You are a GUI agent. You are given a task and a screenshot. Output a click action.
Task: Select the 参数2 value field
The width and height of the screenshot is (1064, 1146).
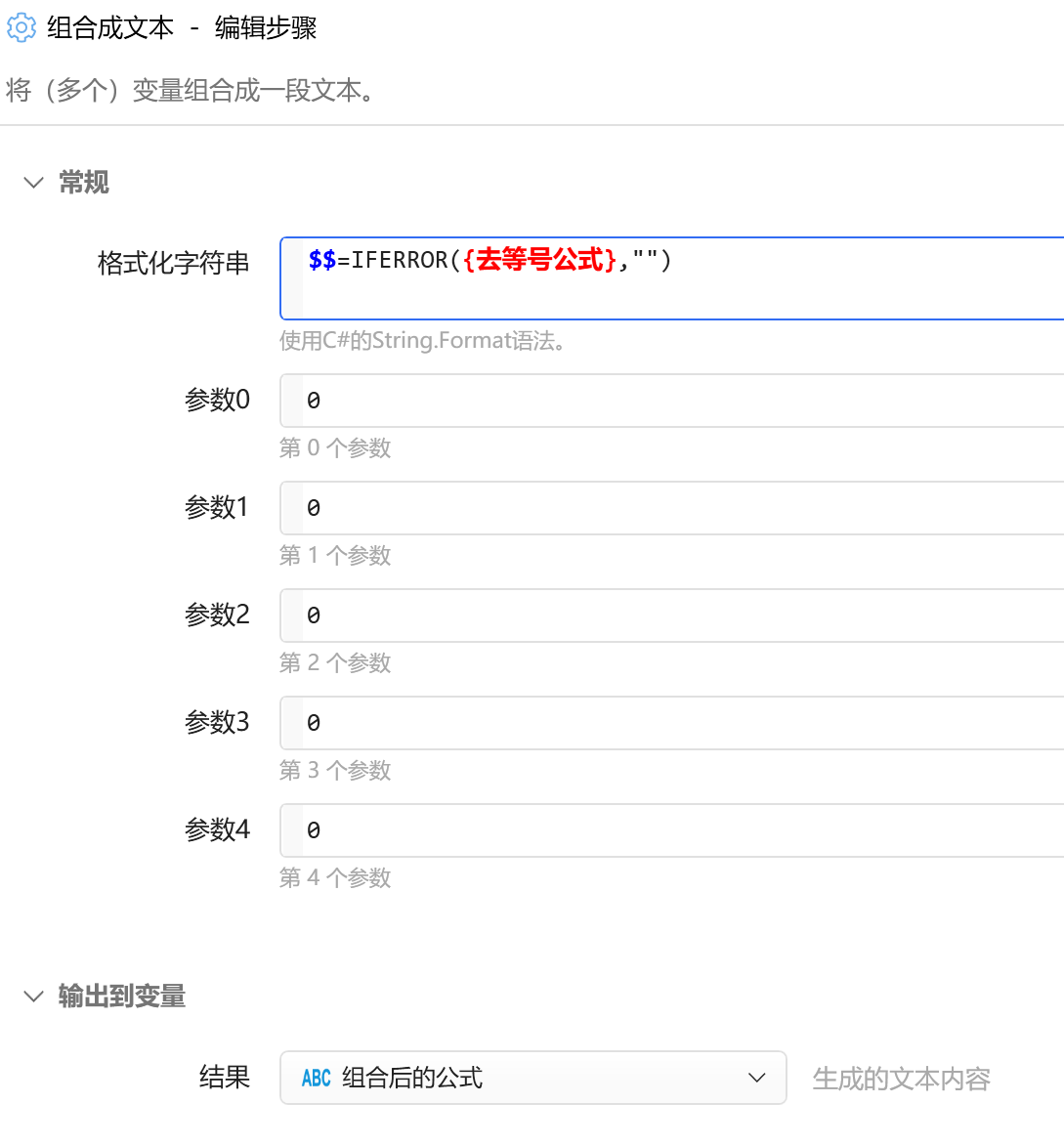674,615
